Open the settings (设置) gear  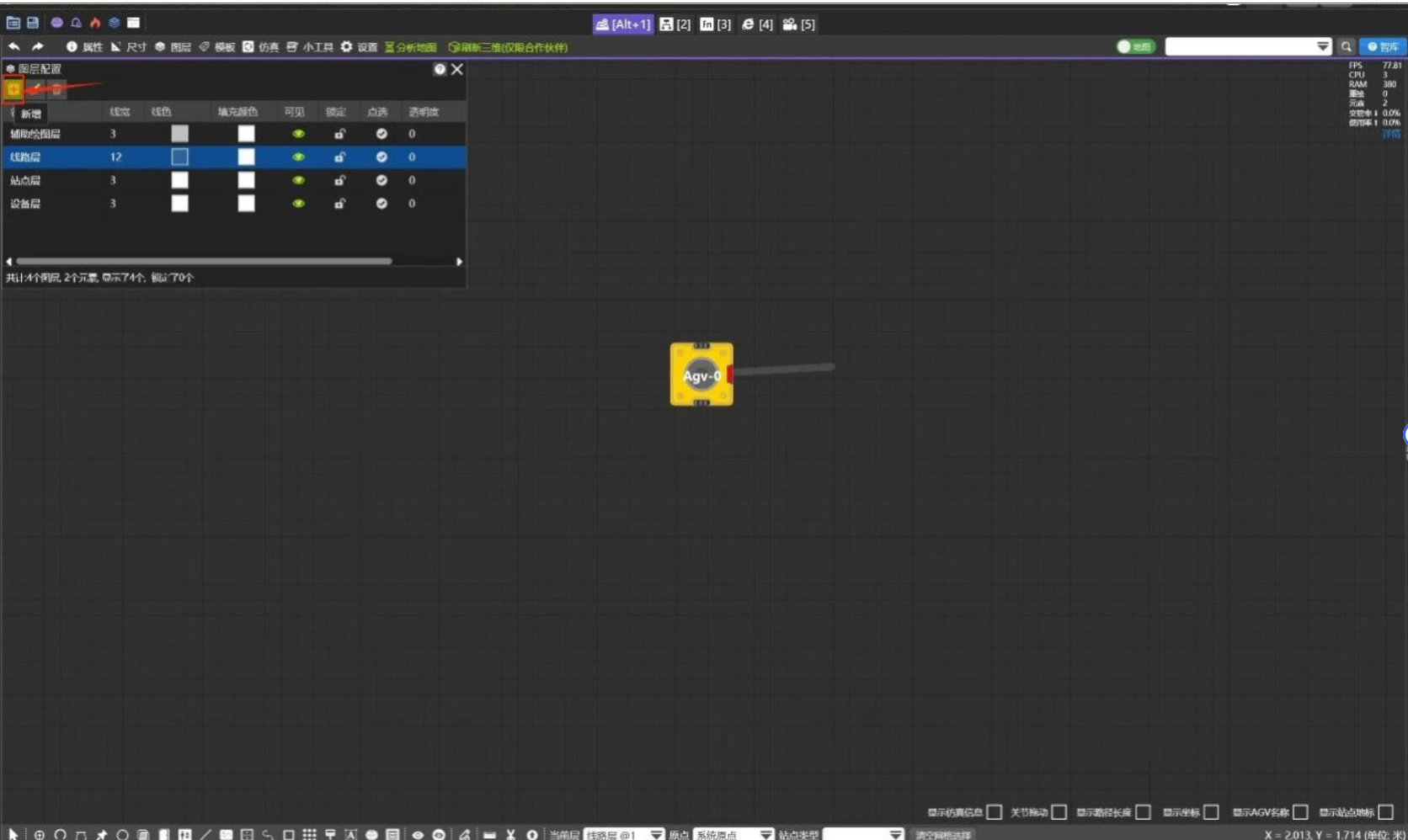click(359, 47)
